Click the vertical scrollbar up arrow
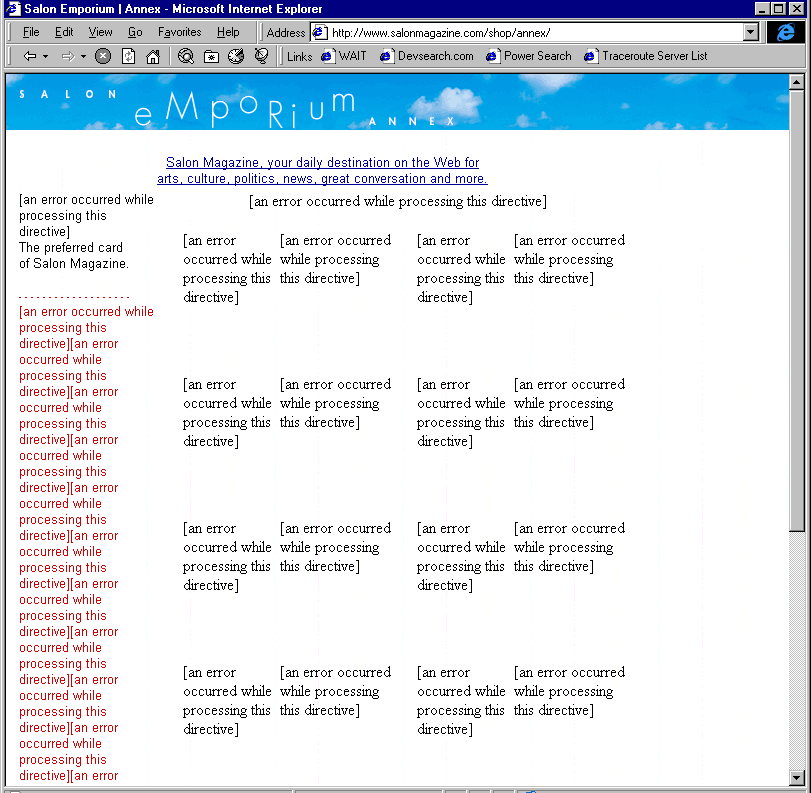The width and height of the screenshot is (811, 793). (797, 82)
